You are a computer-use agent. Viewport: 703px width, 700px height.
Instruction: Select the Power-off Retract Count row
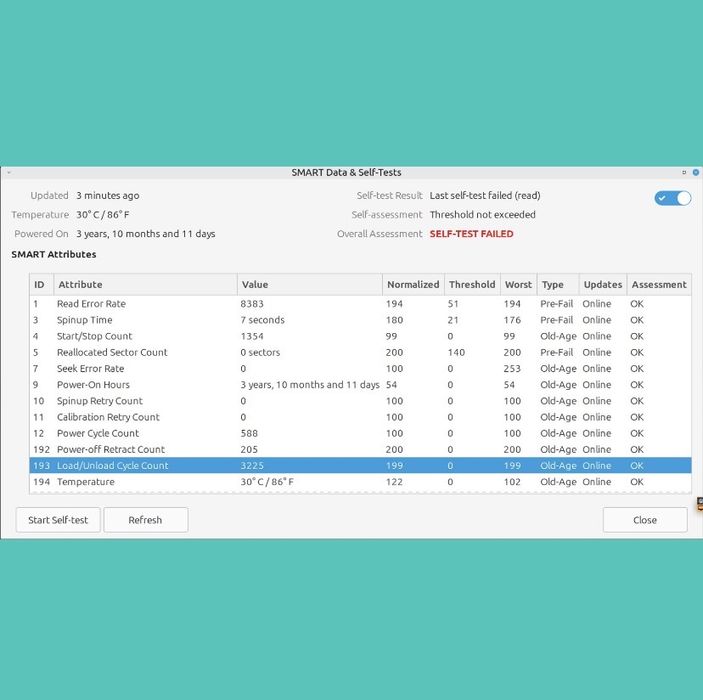[x=360, y=449]
